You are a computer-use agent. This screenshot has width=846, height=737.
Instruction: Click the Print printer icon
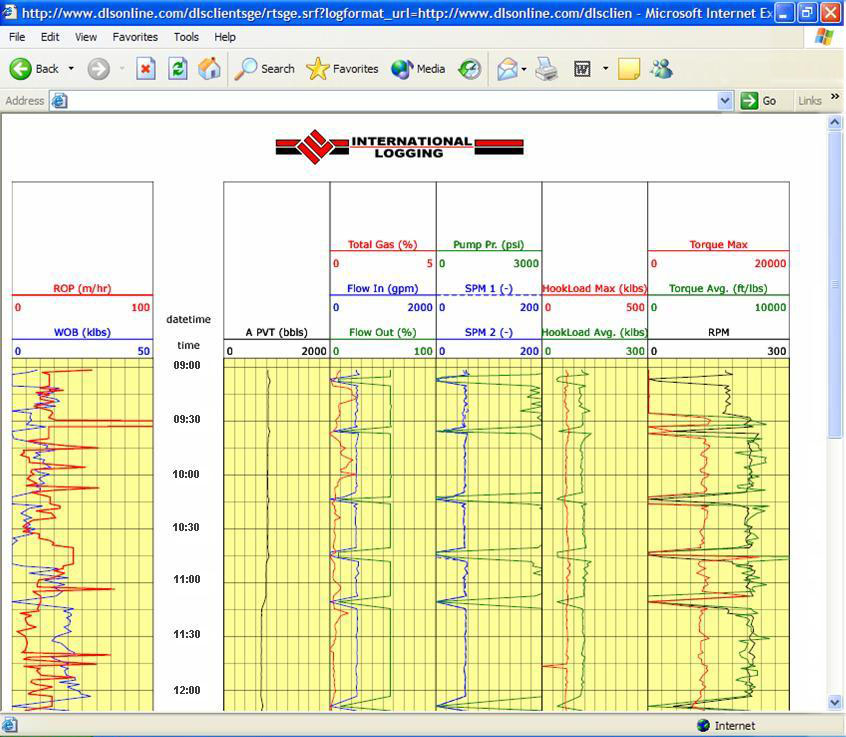[547, 69]
